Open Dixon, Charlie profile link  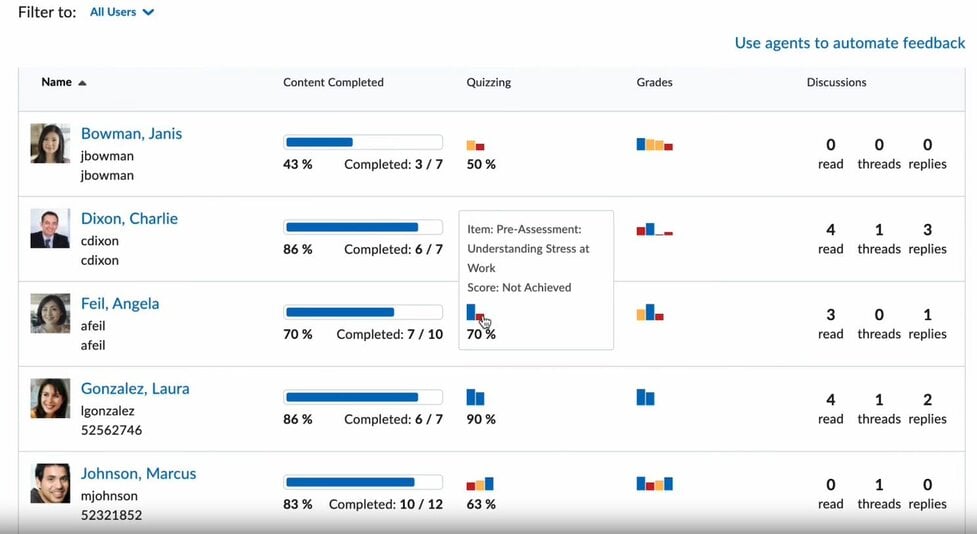129,219
